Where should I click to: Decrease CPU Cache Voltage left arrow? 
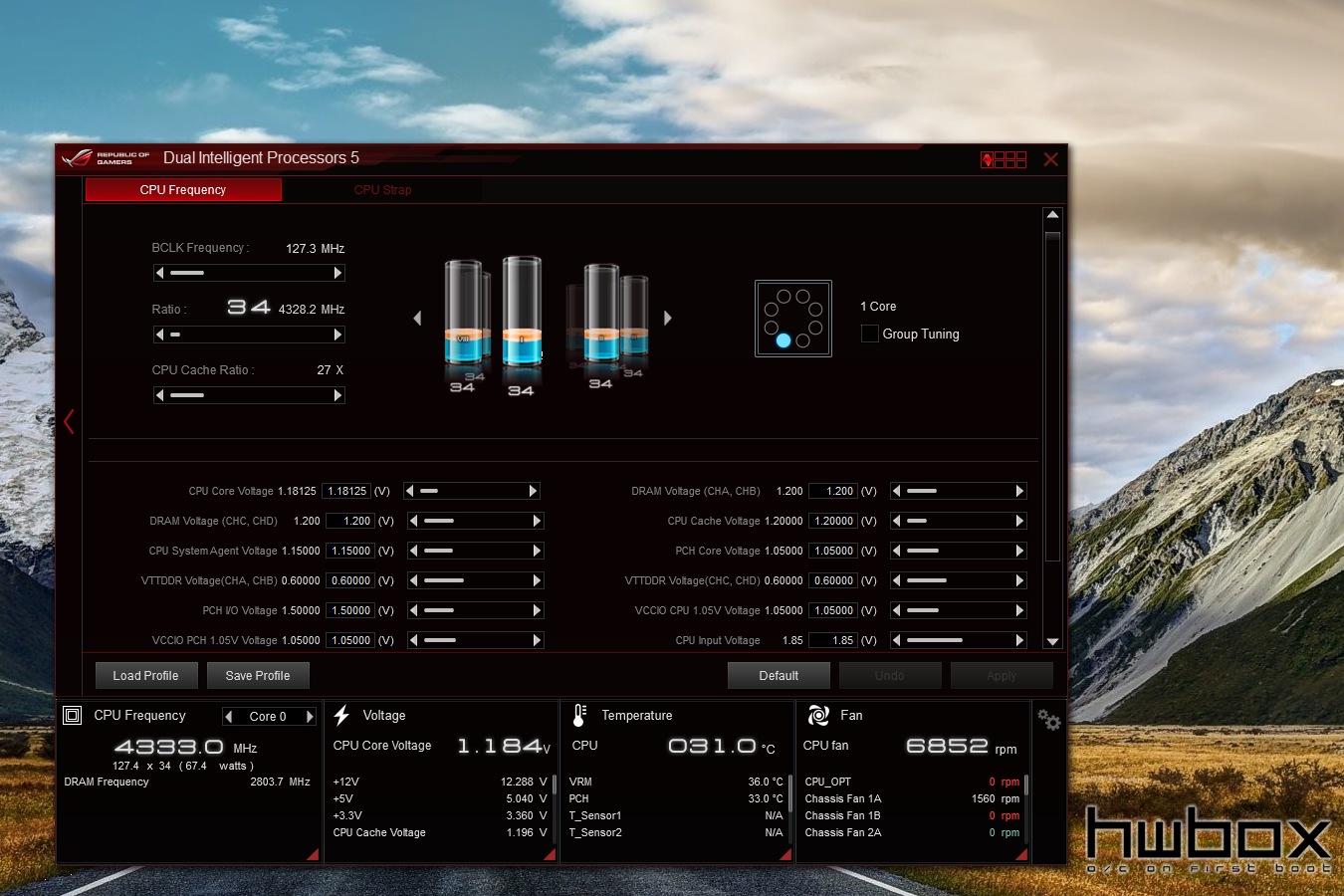[x=896, y=521]
